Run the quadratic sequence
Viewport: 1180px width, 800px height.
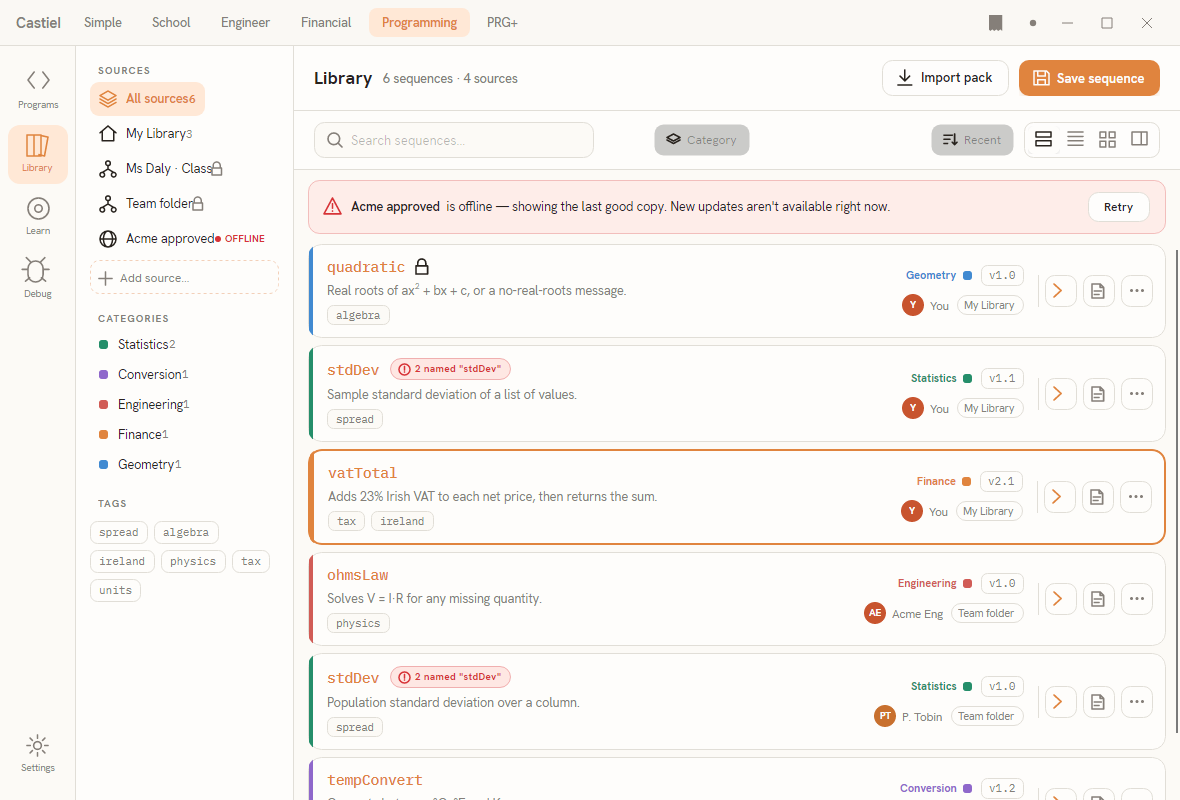[x=1060, y=290]
